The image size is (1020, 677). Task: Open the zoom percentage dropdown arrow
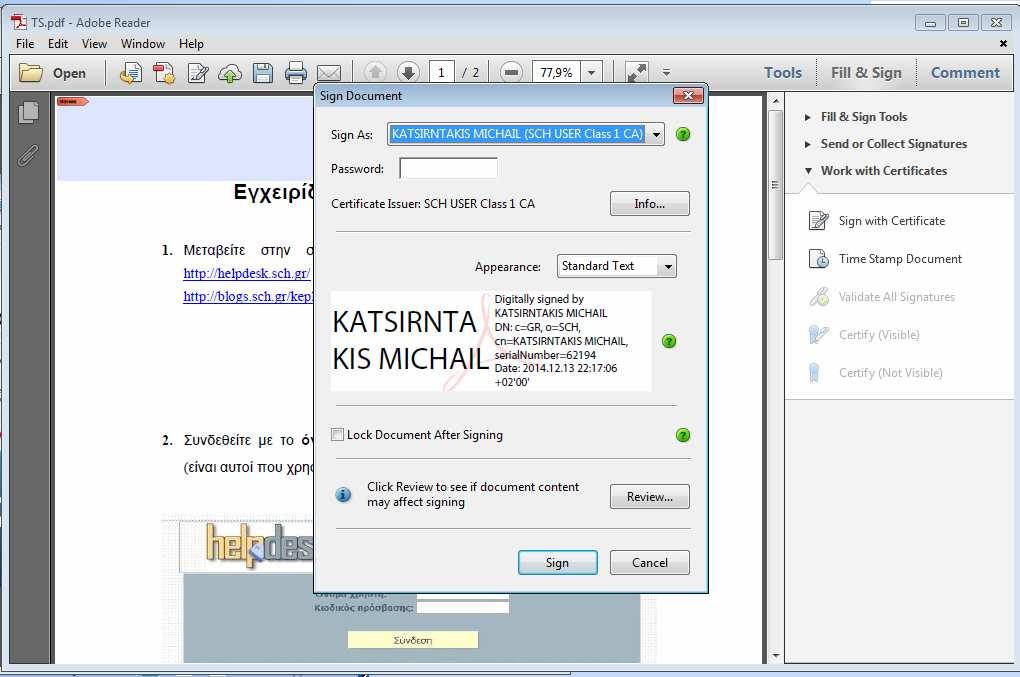click(591, 73)
